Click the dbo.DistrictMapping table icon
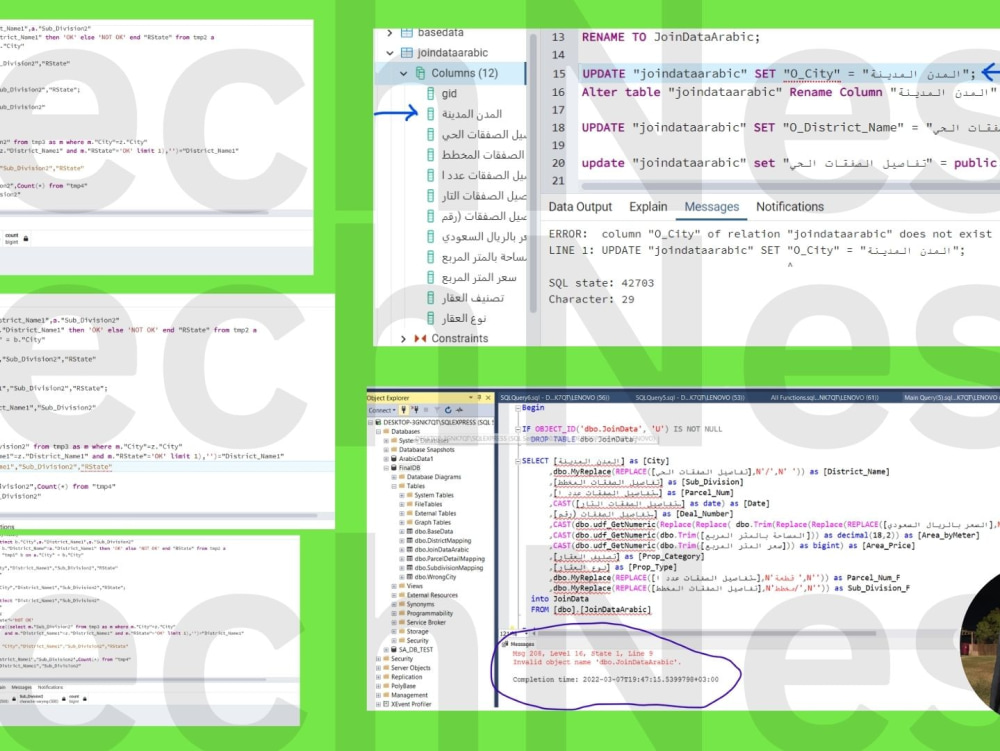Image resolution: width=1000 pixels, height=751 pixels. click(x=409, y=541)
